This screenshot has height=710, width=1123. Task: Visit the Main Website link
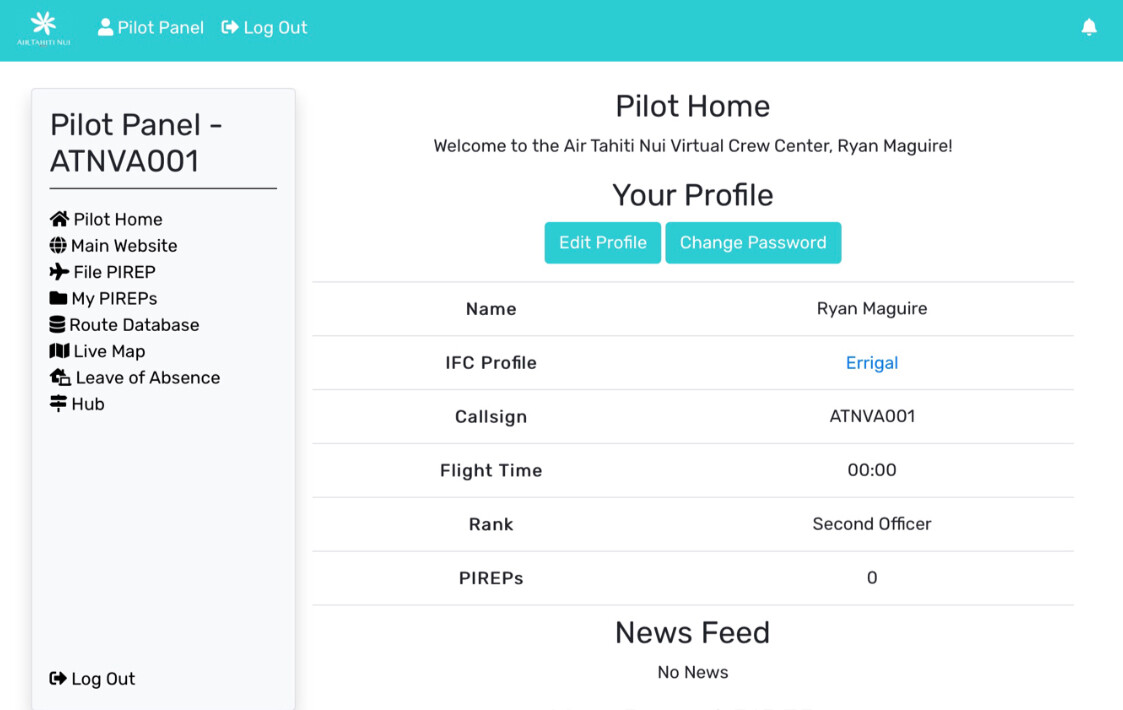[x=113, y=246]
